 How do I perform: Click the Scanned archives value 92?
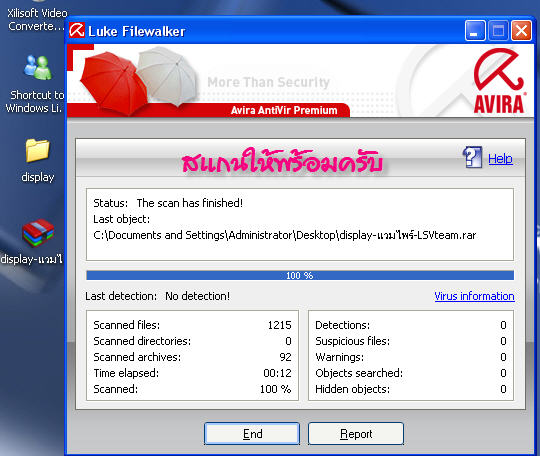click(x=285, y=357)
